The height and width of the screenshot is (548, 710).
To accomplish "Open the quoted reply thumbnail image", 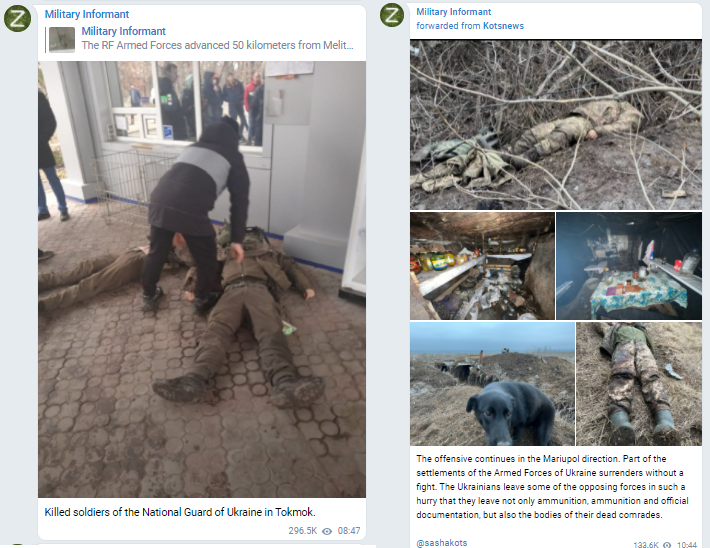I will (62, 39).
